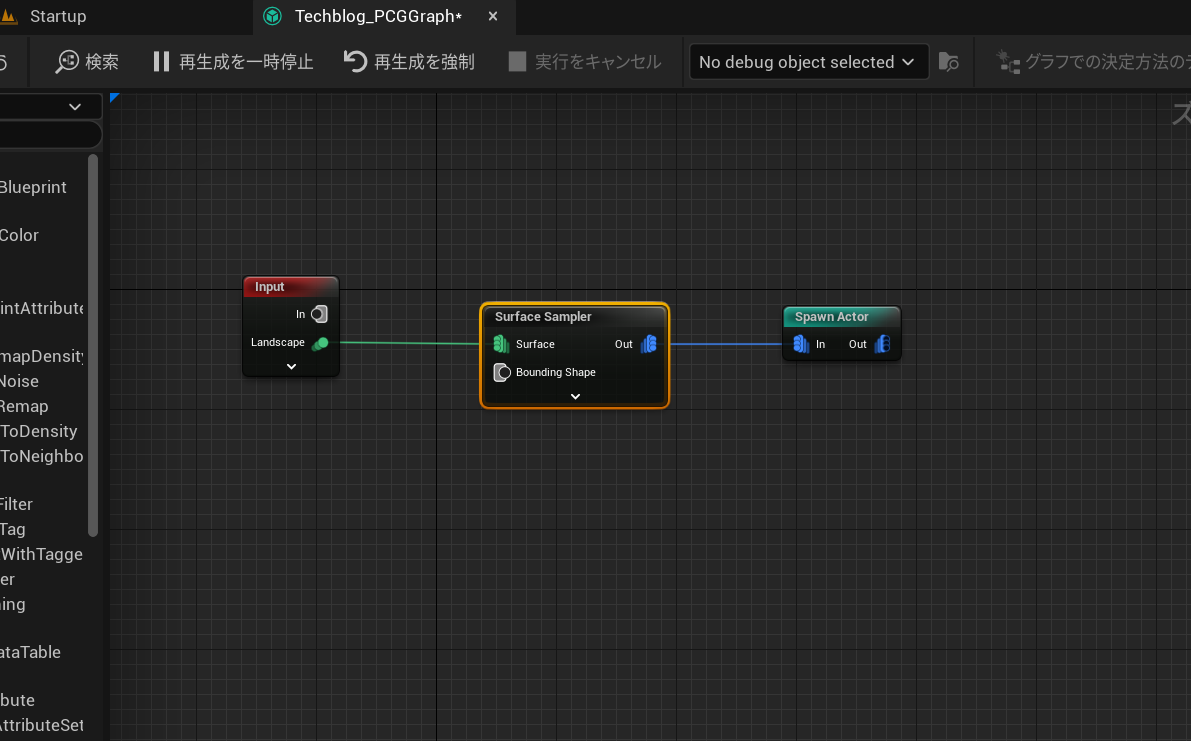Select the Techblog_PCGGraph tab
This screenshot has width=1191, height=741.
coord(378,17)
